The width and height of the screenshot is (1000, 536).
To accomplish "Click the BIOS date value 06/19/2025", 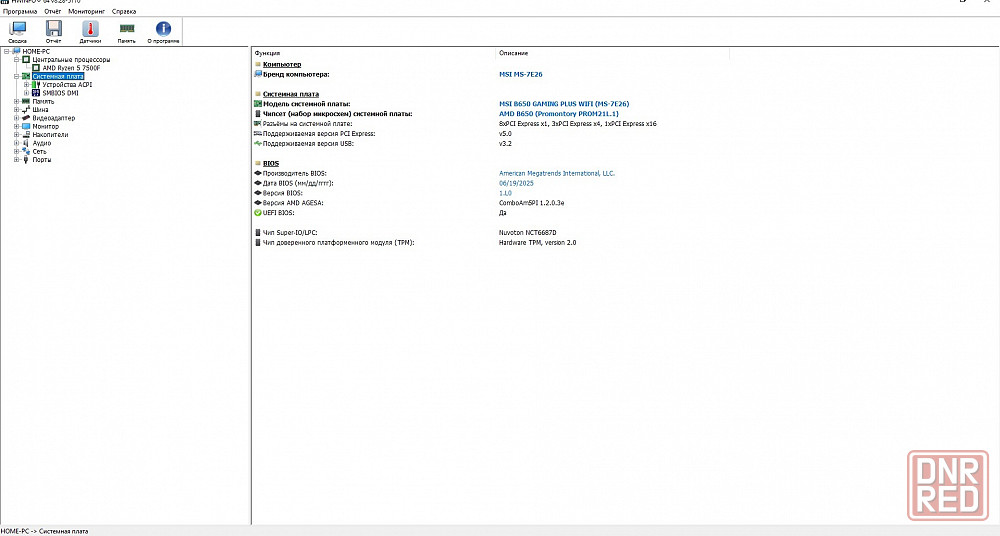I will (516, 183).
